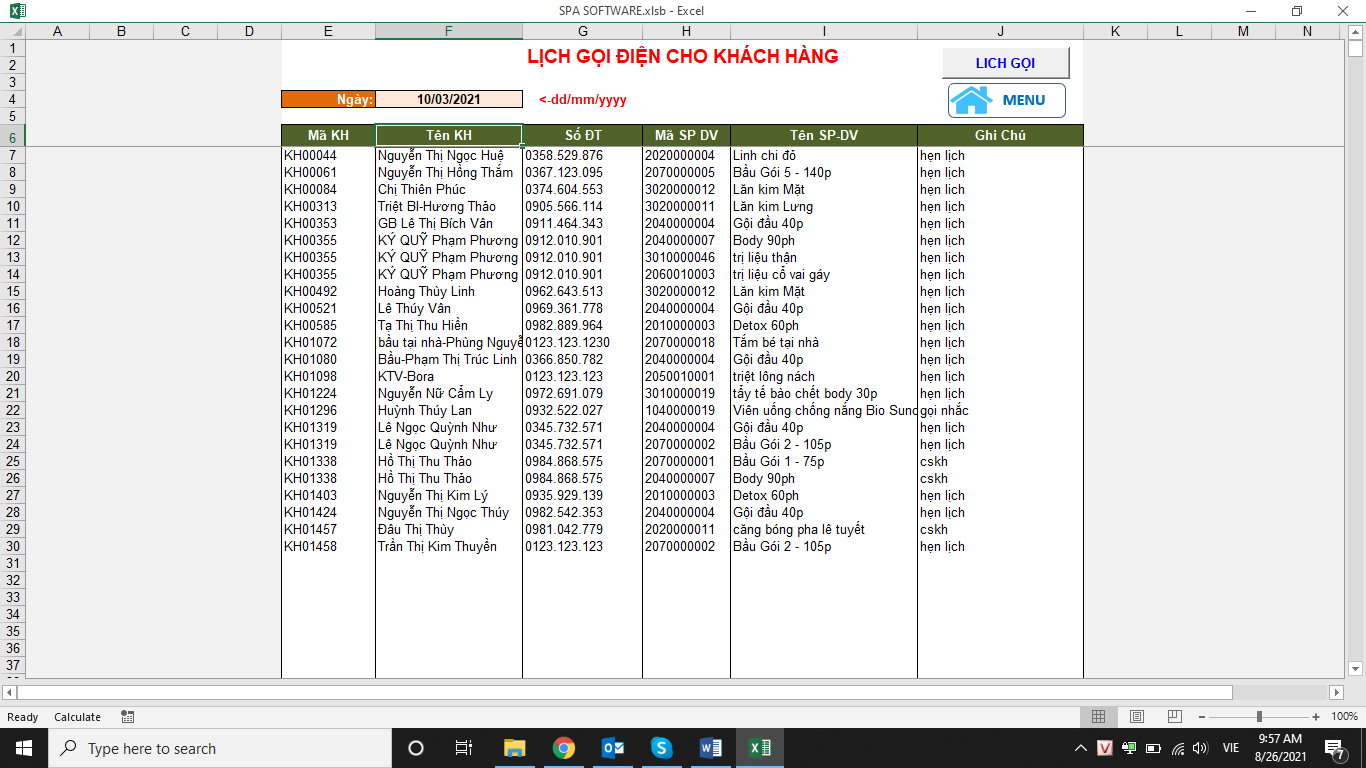
Task: Select column K header
Action: (x=1115, y=31)
